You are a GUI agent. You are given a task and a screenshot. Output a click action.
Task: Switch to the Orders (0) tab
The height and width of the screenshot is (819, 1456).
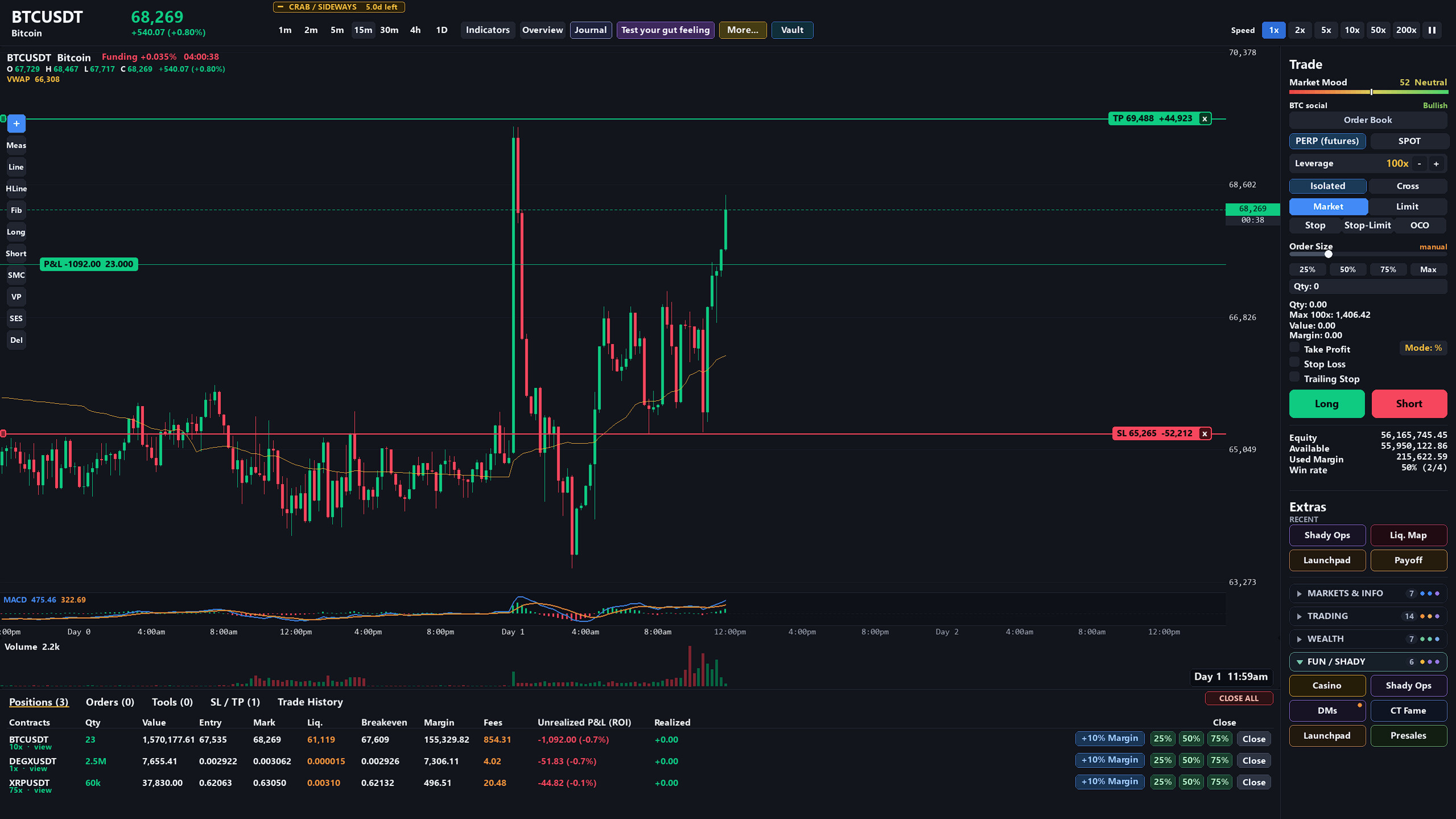[110, 702]
